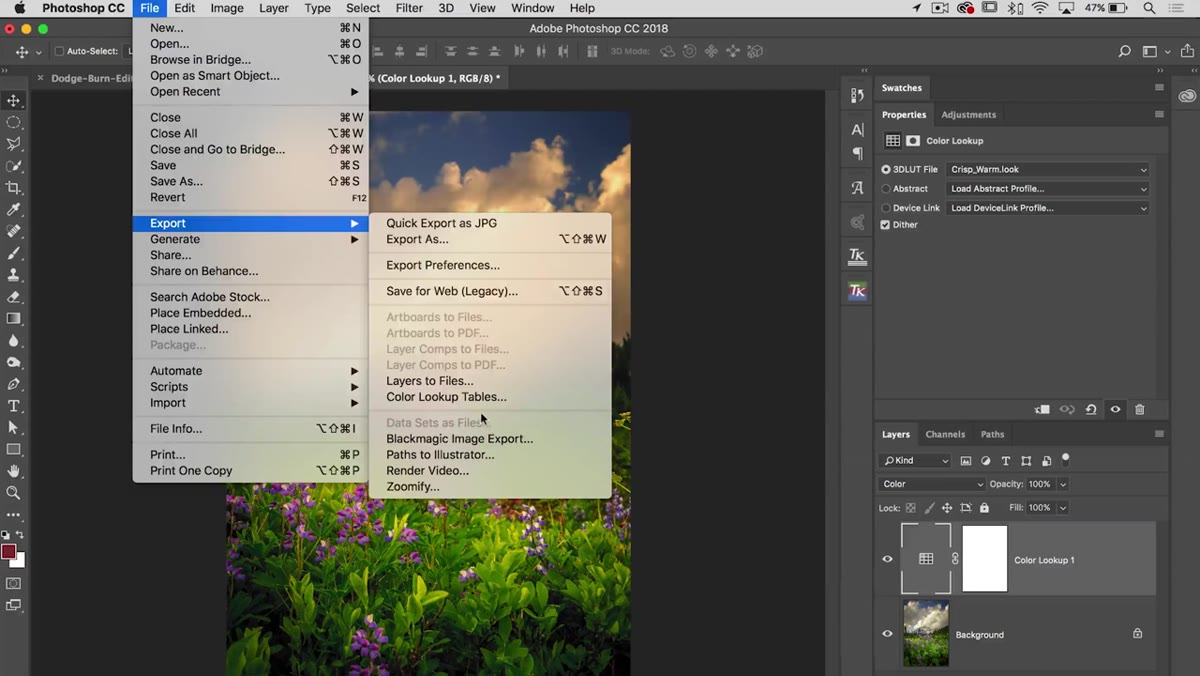
Task: Choose Quick Export as JPG
Action: (x=441, y=223)
